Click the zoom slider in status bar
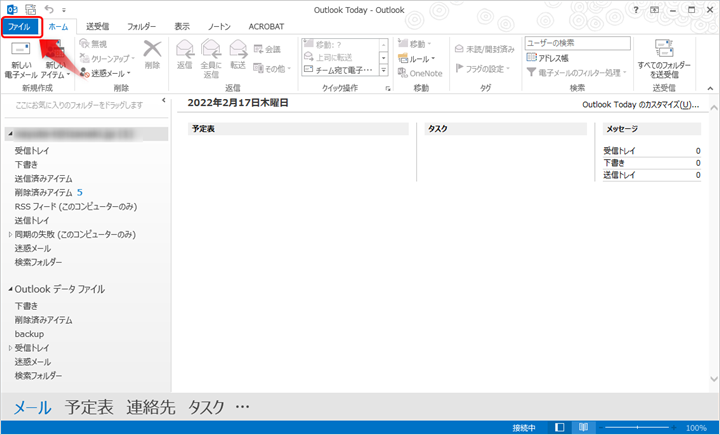The image size is (720, 435). click(637, 428)
